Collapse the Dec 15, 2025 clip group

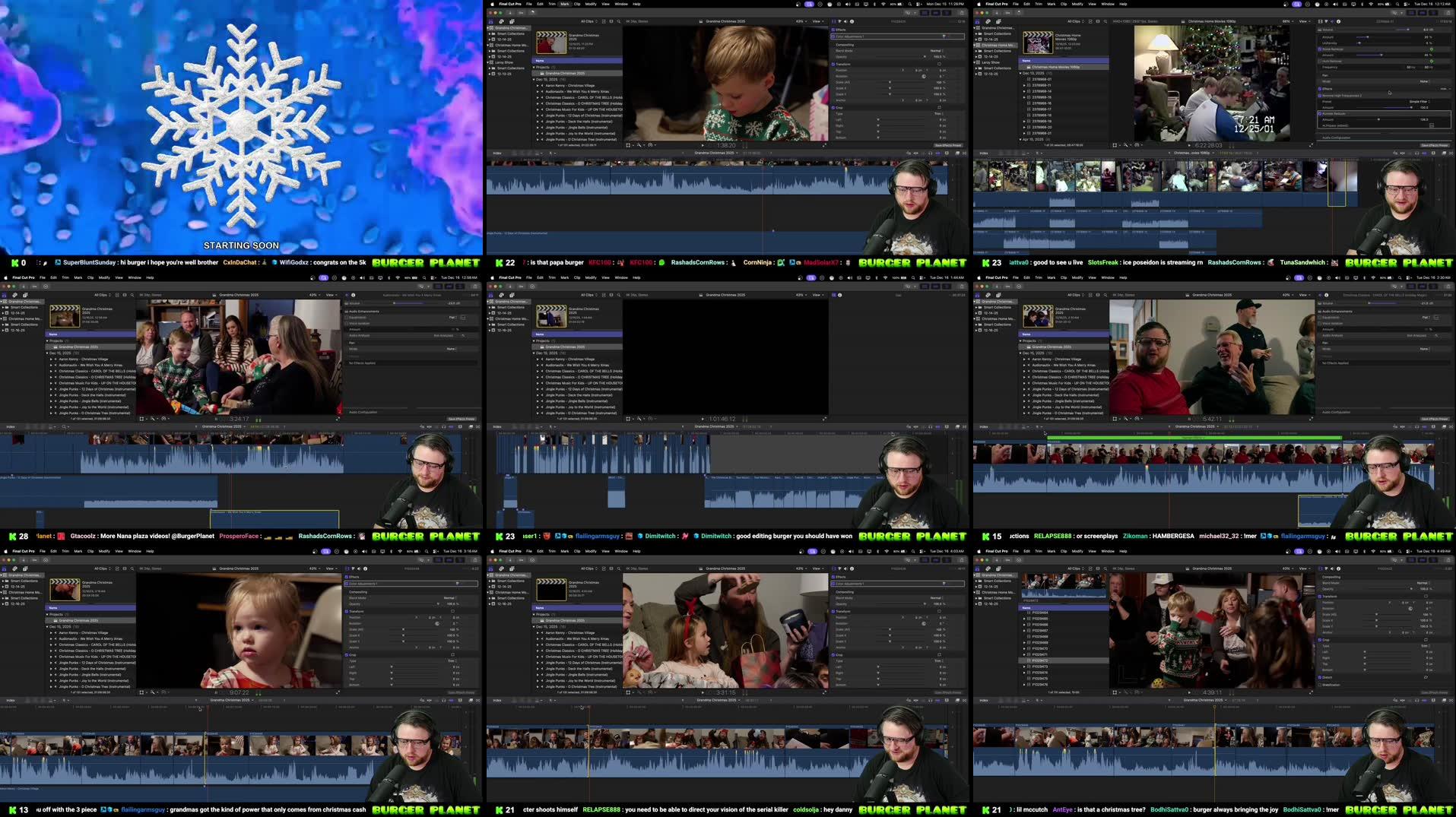[x=534, y=79]
